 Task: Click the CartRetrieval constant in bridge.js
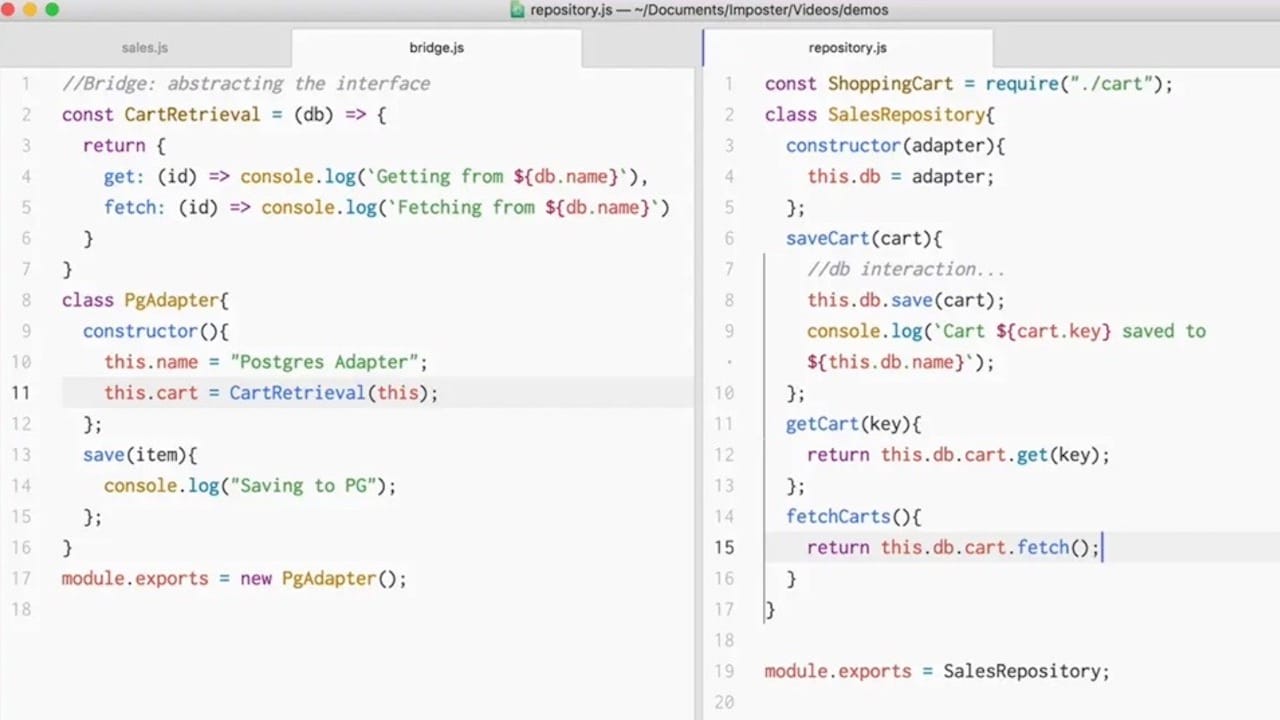tap(191, 114)
